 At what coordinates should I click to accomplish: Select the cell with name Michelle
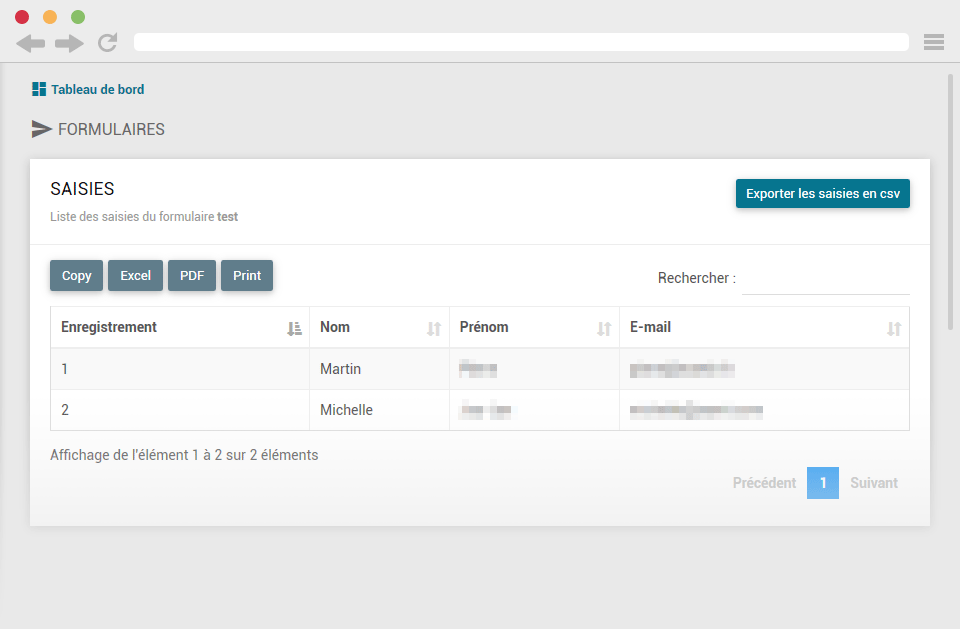click(380, 410)
